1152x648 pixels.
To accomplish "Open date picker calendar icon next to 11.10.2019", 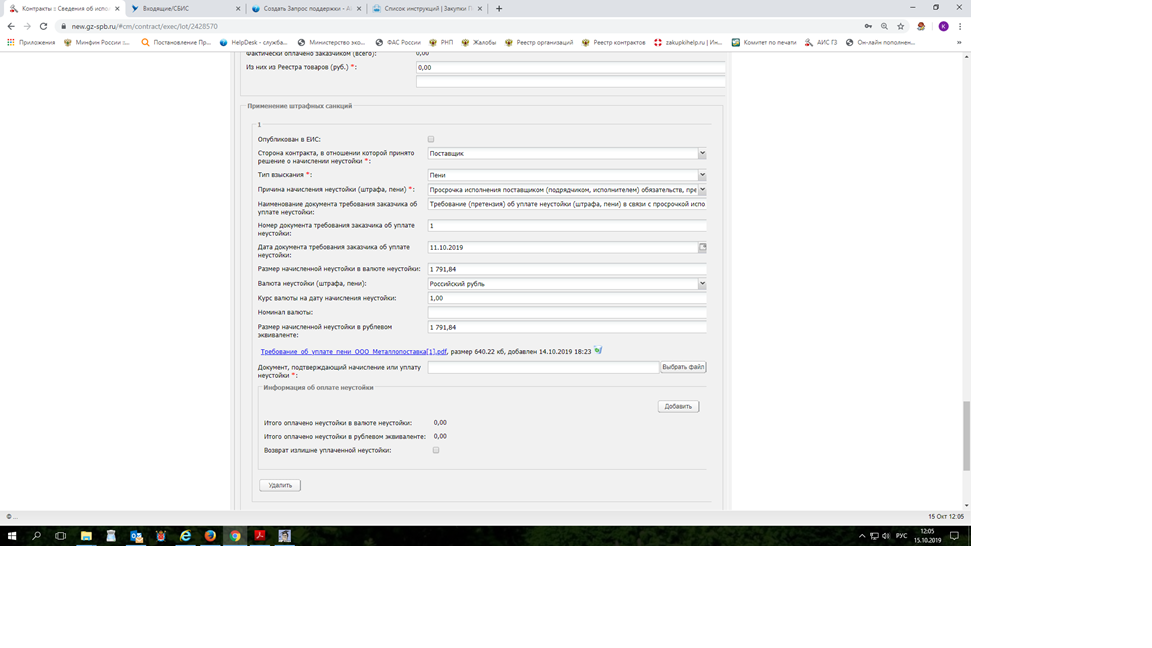I will click(x=702, y=248).
